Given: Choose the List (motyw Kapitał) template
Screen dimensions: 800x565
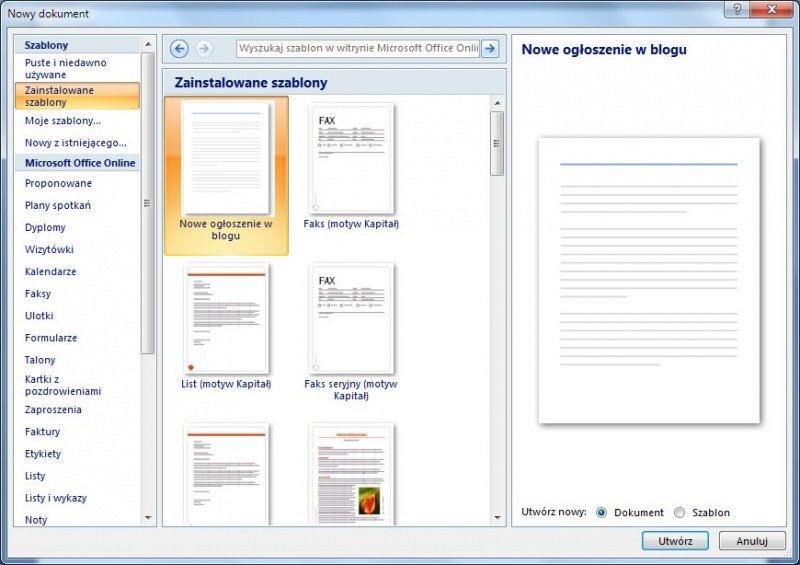Looking at the screenshot, I should 226,319.
